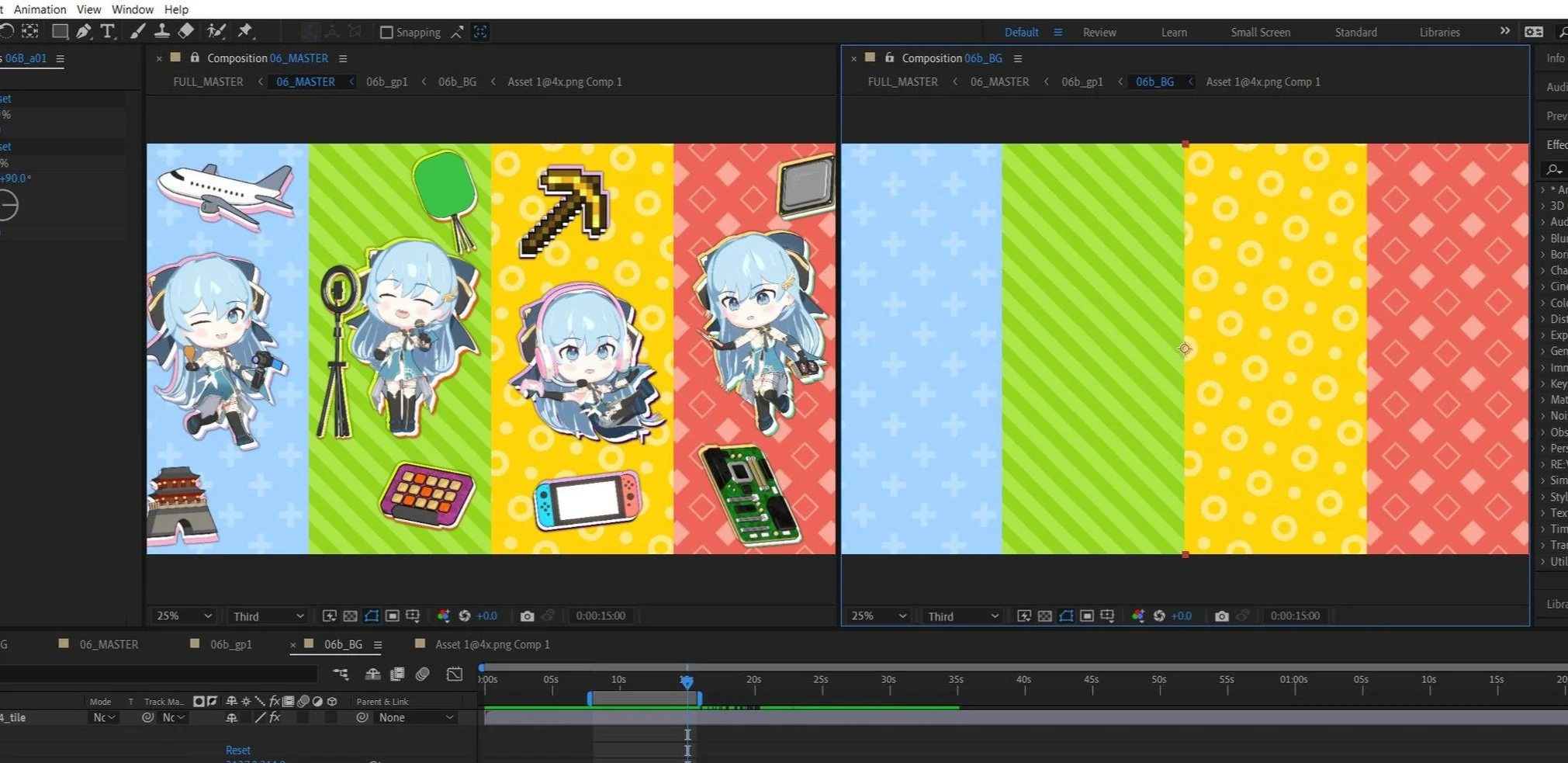Click search icon in Effects panel

coord(1553,168)
